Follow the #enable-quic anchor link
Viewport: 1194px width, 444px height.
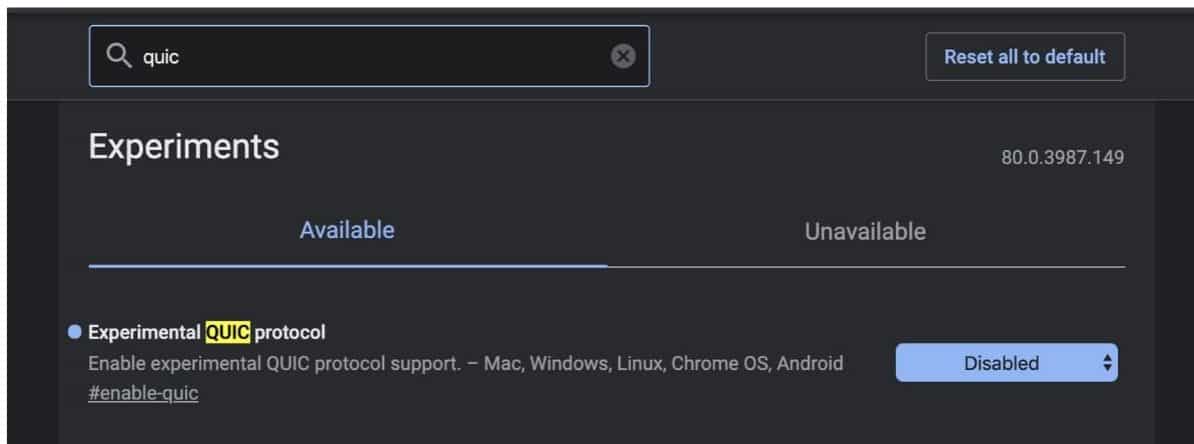(x=143, y=393)
